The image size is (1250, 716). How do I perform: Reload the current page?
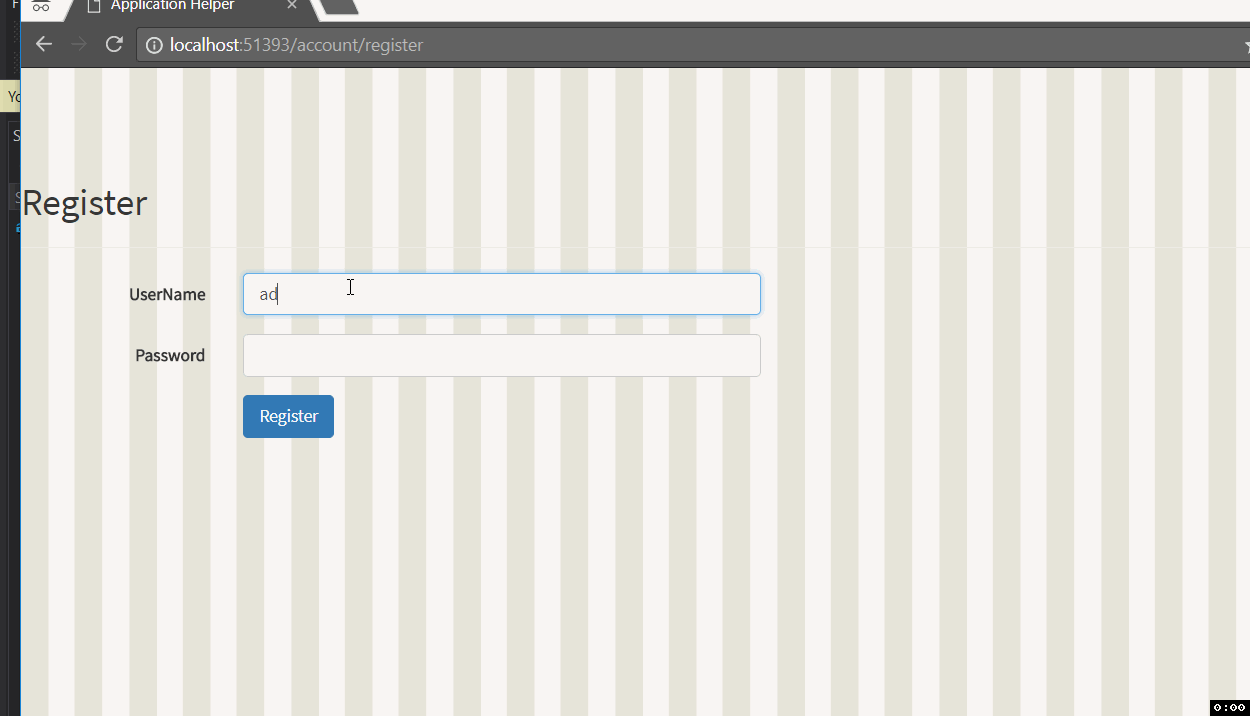coord(114,44)
